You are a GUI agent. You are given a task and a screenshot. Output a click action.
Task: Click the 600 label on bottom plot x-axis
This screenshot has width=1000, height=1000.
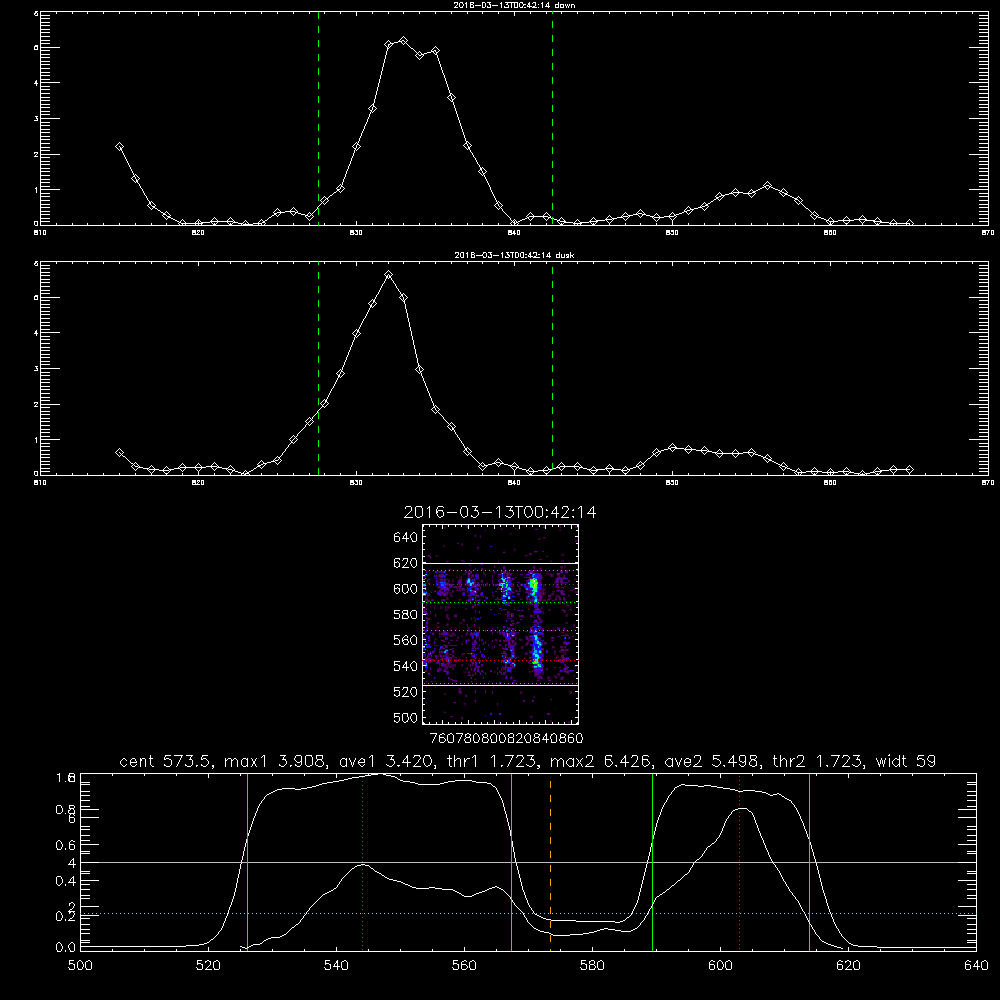click(x=720, y=966)
